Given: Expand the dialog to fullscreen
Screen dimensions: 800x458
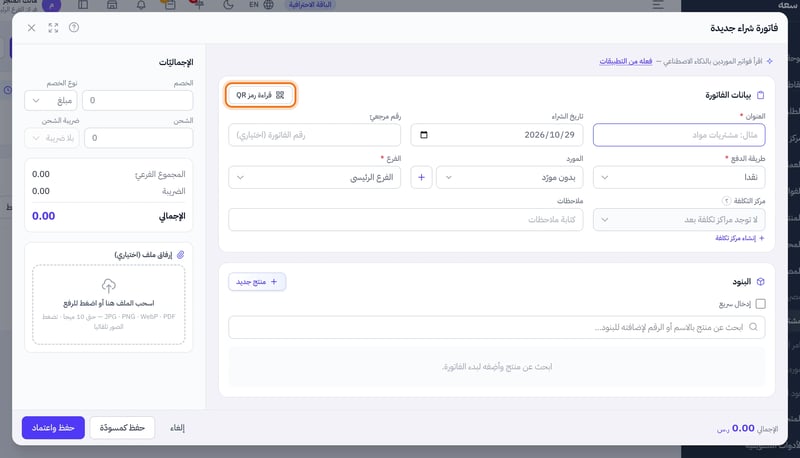Looking at the screenshot, I should coord(53,28).
